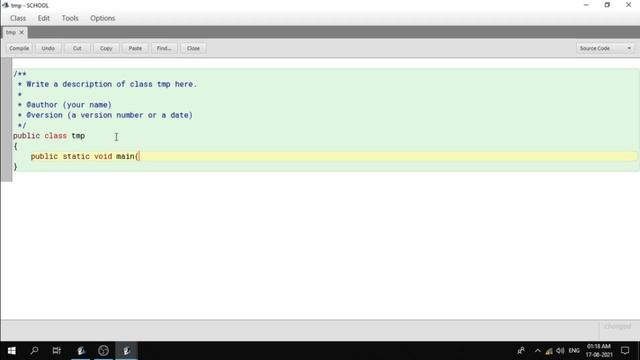Show hidden system tray icons
The image size is (640, 360).
(x=538, y=351)
